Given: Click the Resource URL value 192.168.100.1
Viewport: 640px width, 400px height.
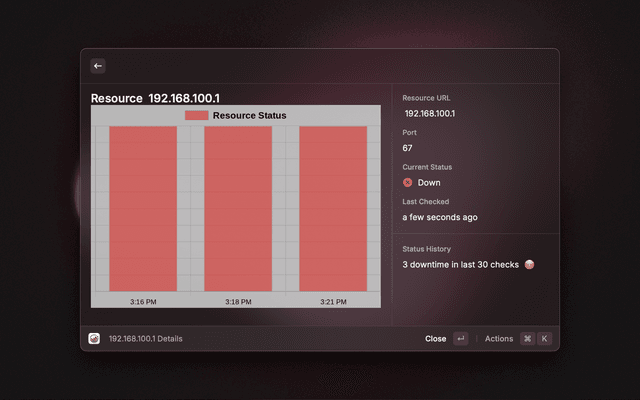Looking at the screenshot, I should tap(430, 114).
